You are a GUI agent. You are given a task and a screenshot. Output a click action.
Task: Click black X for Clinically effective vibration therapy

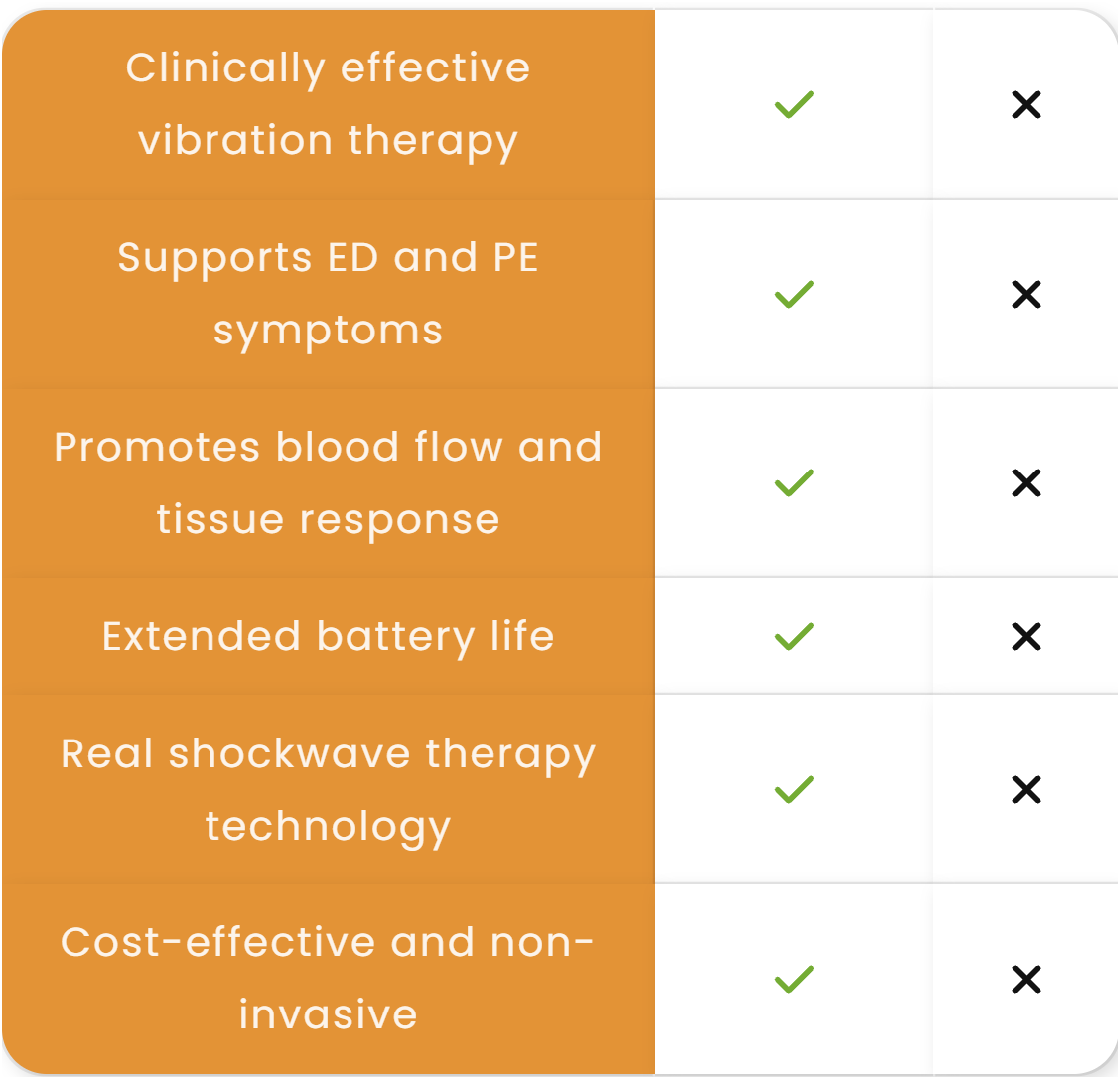(1026, 104)
